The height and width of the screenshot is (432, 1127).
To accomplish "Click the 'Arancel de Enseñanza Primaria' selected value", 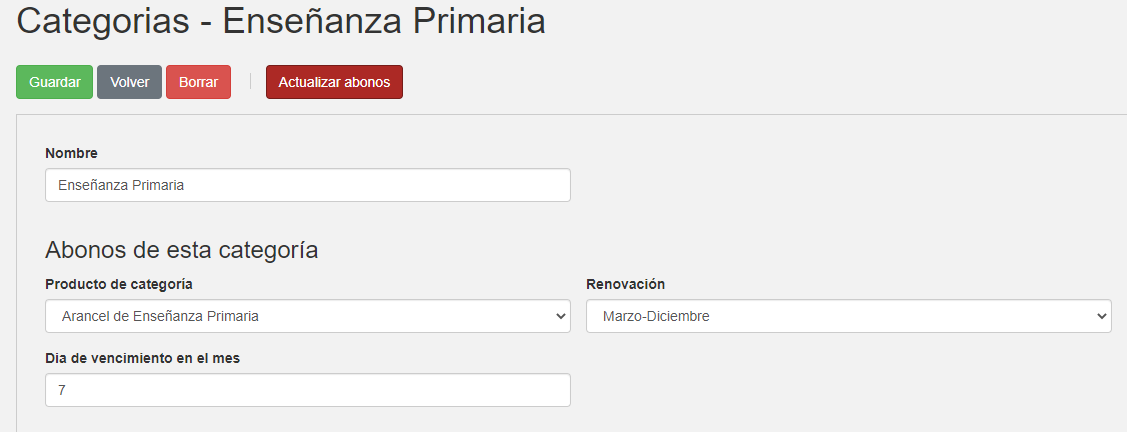I will [160, 316].
